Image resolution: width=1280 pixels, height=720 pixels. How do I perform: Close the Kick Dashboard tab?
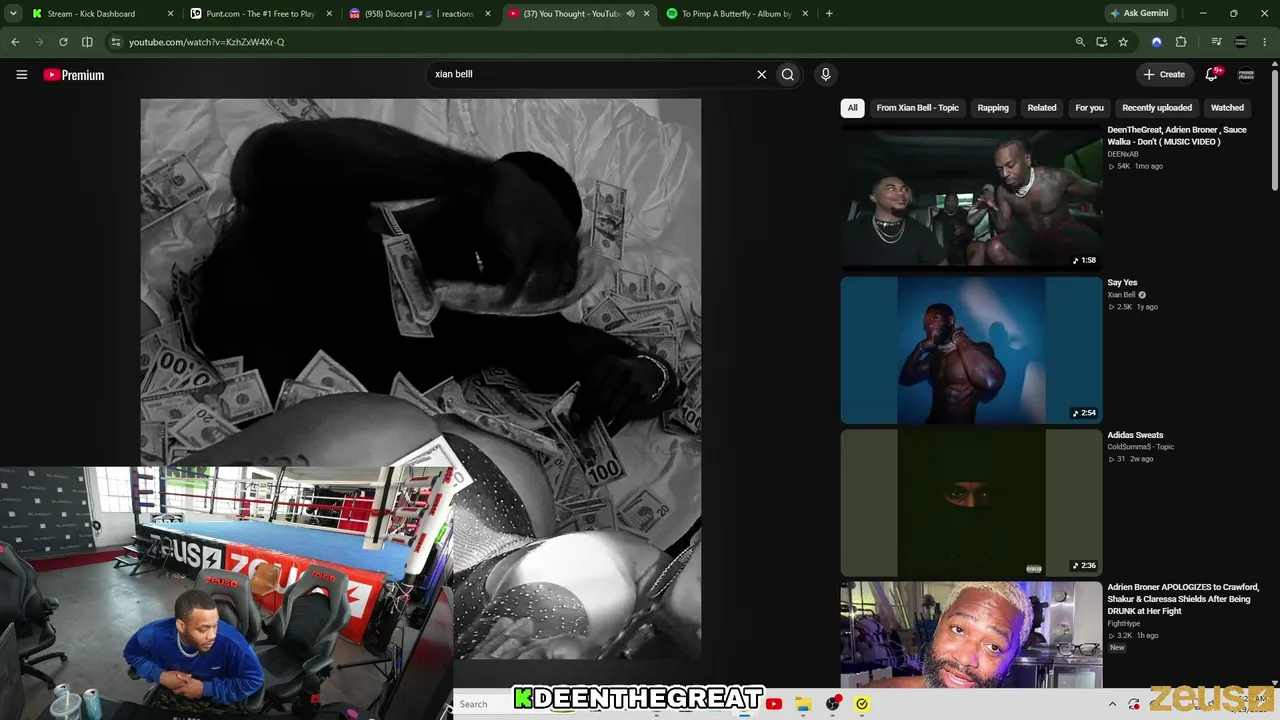(x=170, y=14)
